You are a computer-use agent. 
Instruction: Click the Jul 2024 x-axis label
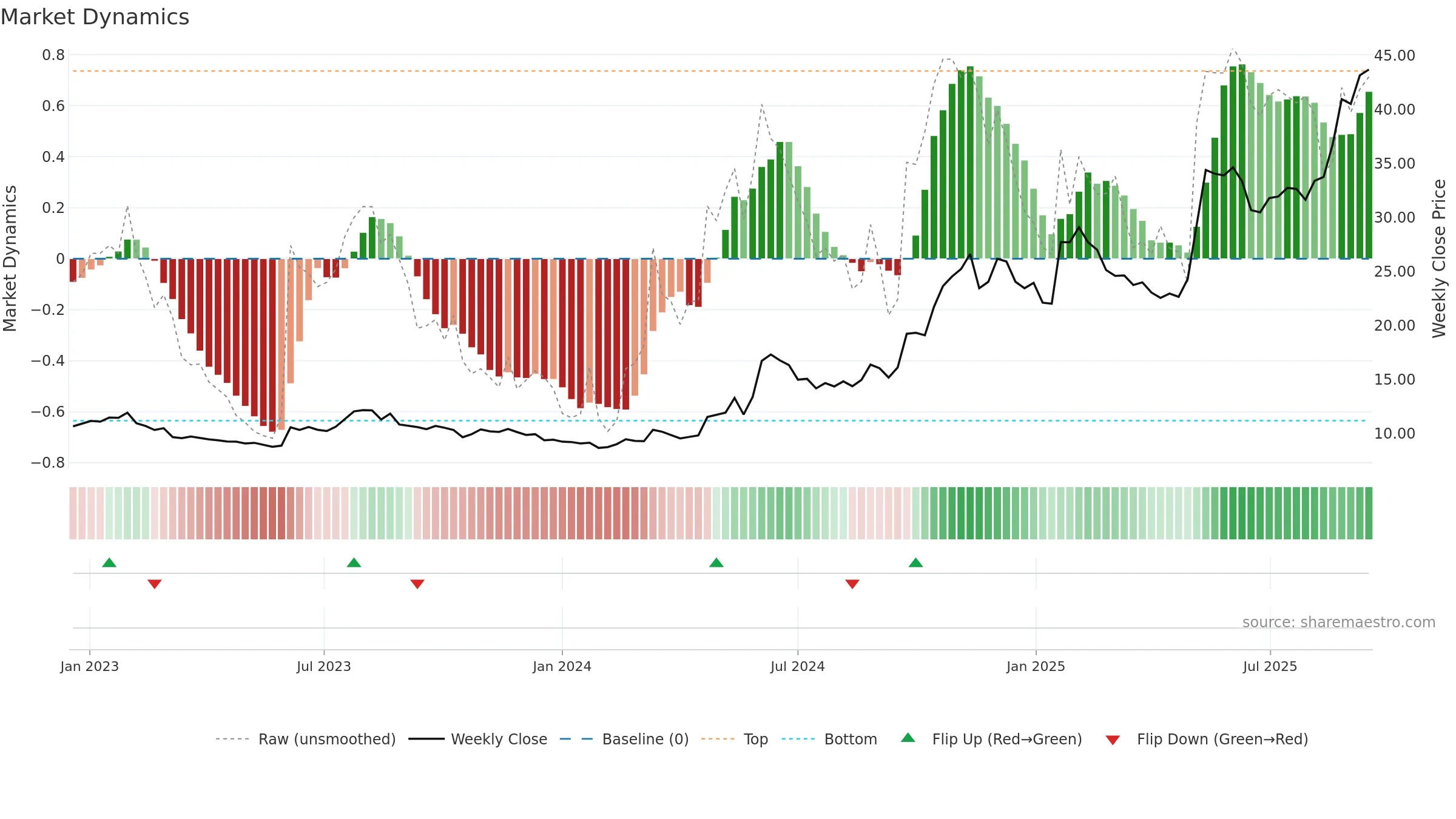(x=798, y=666)
